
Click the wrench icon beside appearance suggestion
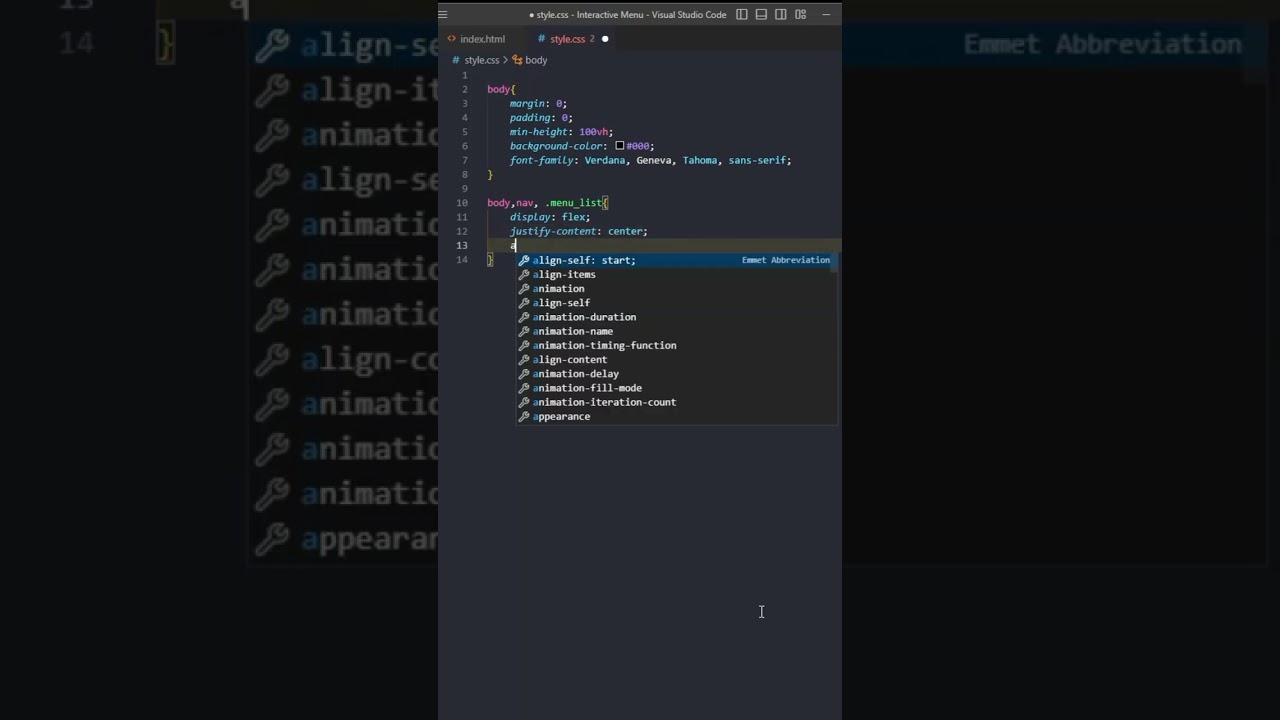tap(523, 416)
